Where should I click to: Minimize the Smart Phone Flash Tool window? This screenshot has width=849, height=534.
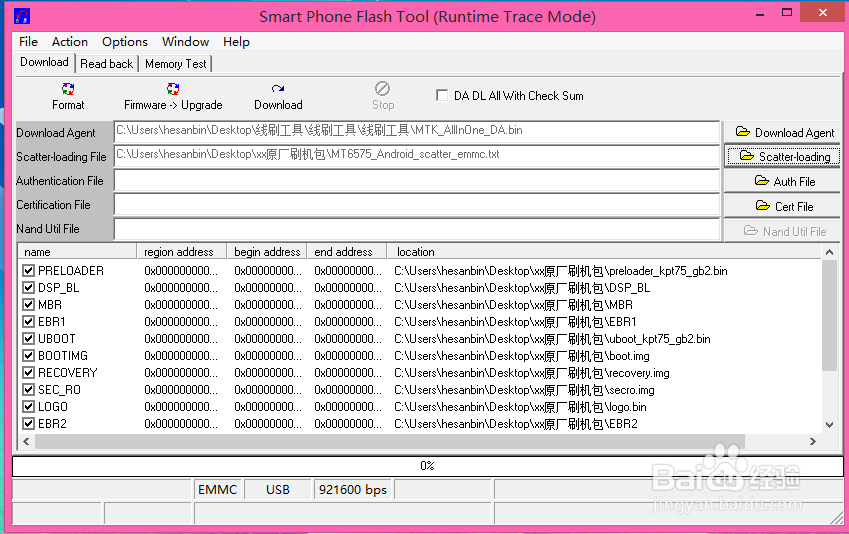click(x=760, y=13)
